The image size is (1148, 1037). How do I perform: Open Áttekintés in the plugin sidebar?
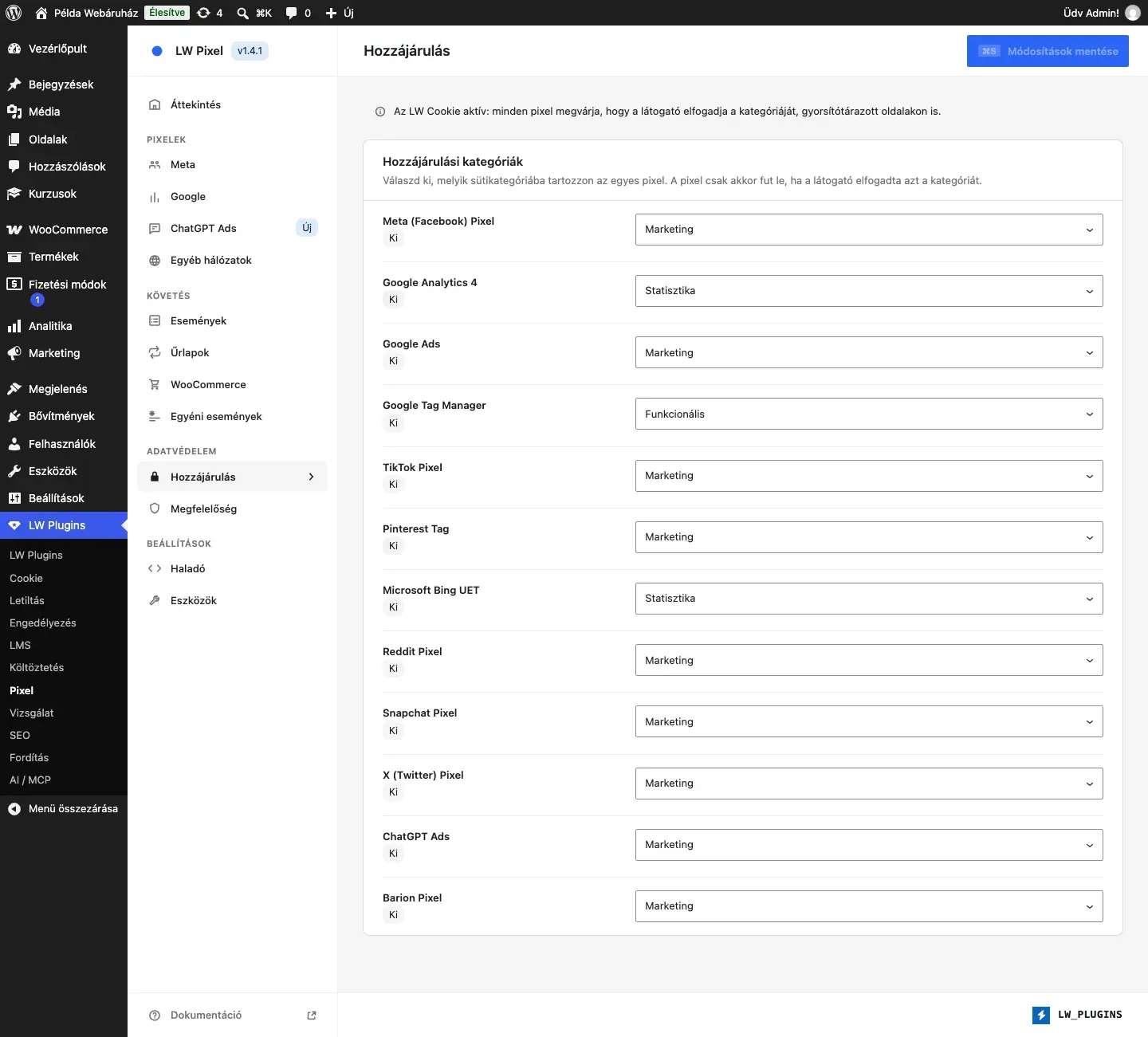pyautogui.click(x=233, y=104)
